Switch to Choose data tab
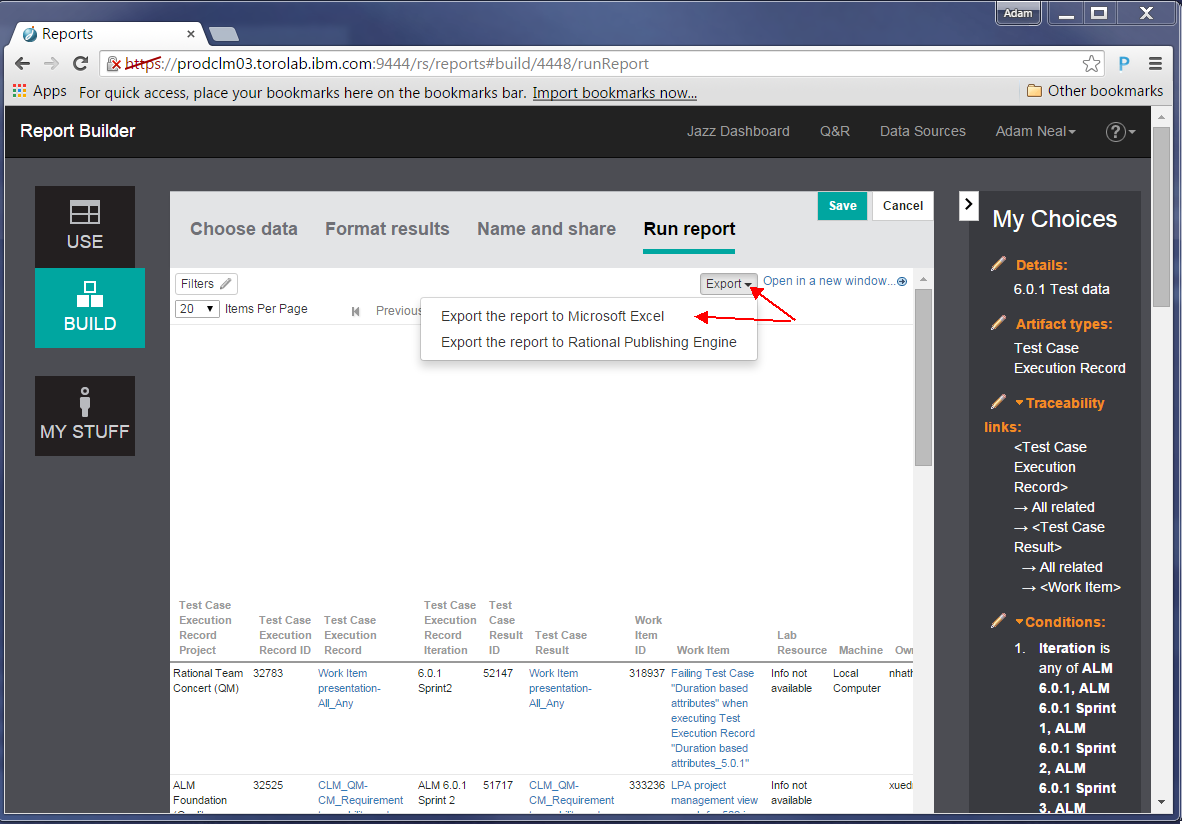 [243, 229]
